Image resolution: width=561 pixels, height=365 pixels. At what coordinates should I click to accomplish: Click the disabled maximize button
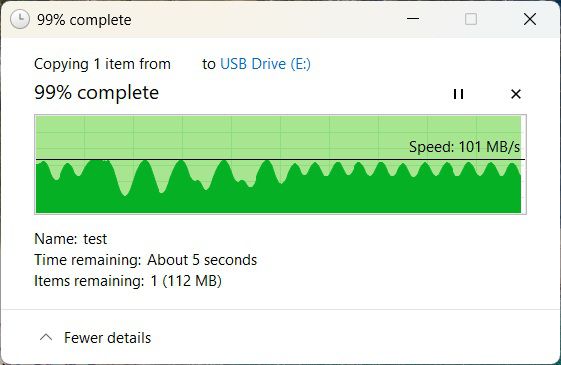[471, 19]
